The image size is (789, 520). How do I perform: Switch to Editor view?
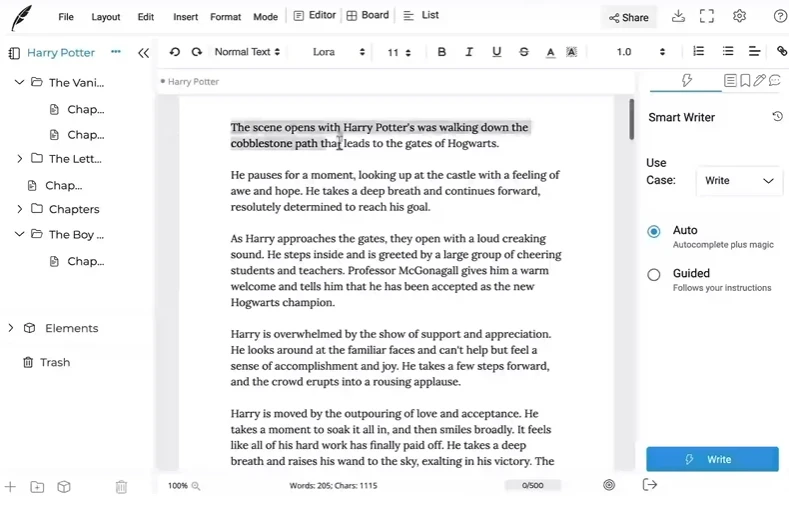314,16
